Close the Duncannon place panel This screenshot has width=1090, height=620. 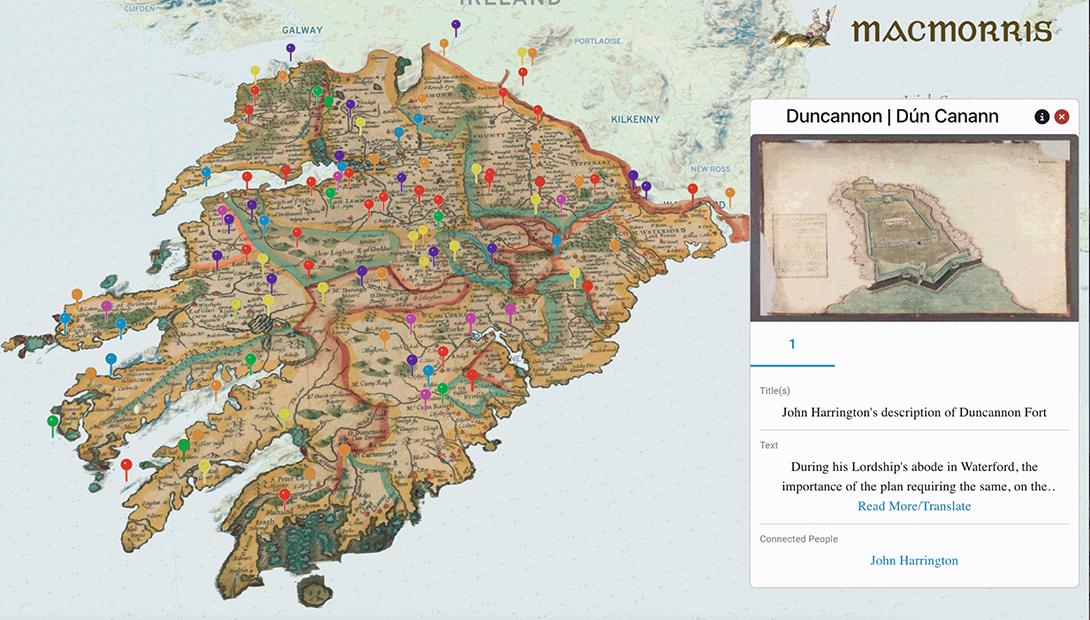[x=1061, y=117]
